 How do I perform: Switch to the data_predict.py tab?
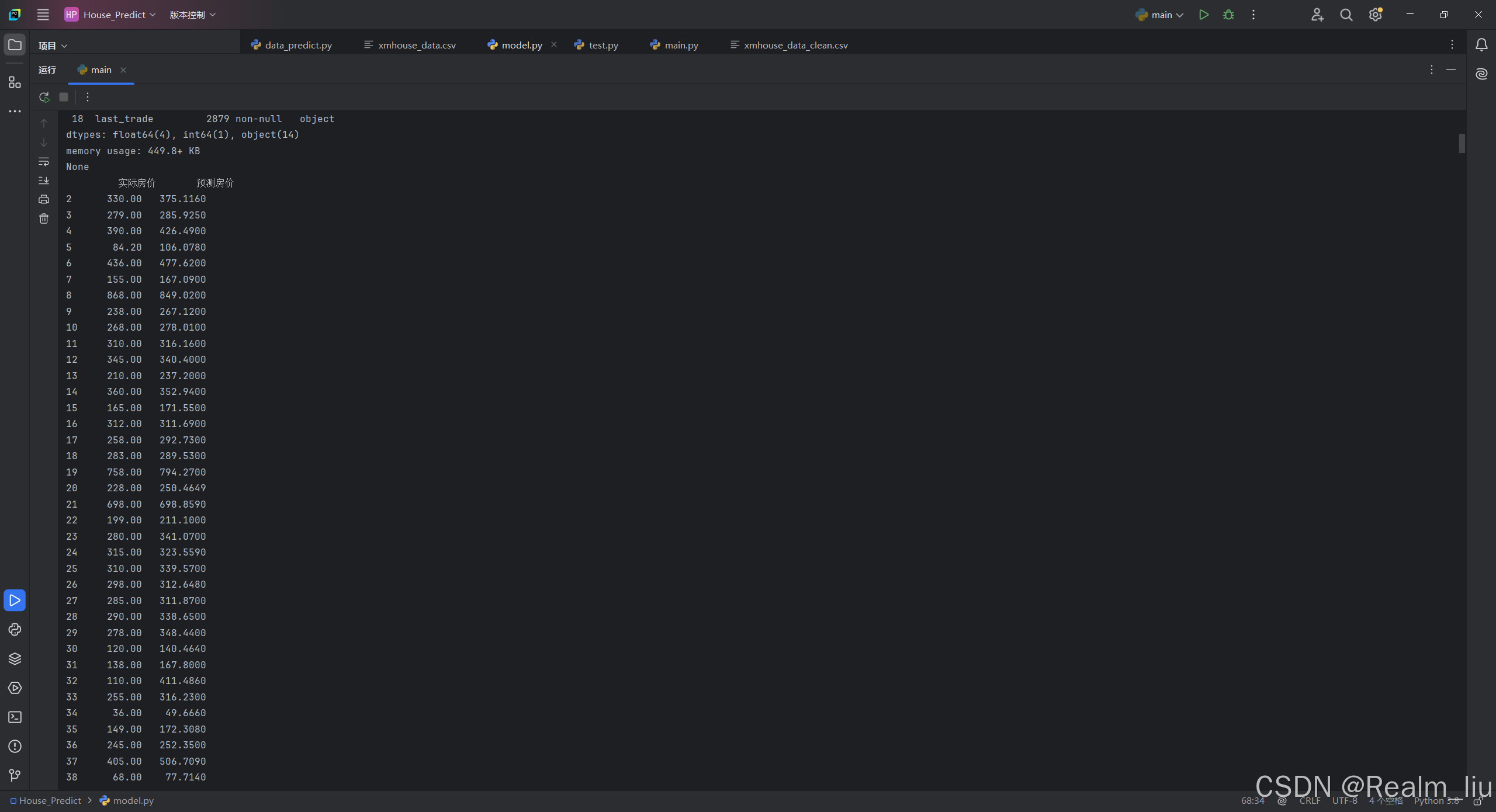coord(298,45)
